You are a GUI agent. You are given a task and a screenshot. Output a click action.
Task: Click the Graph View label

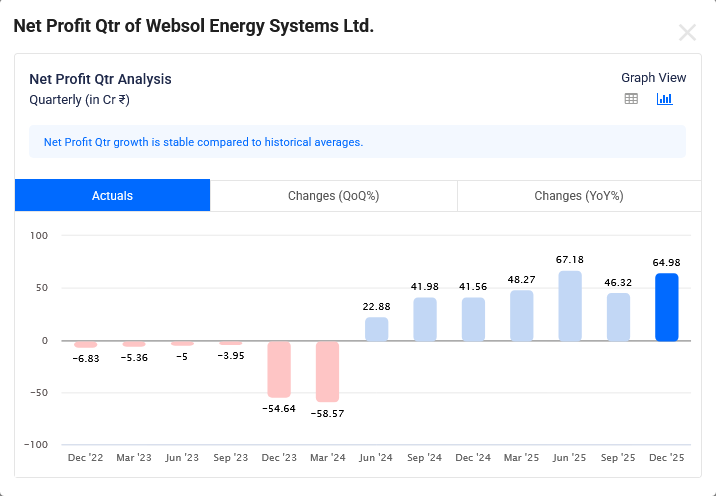653,78
